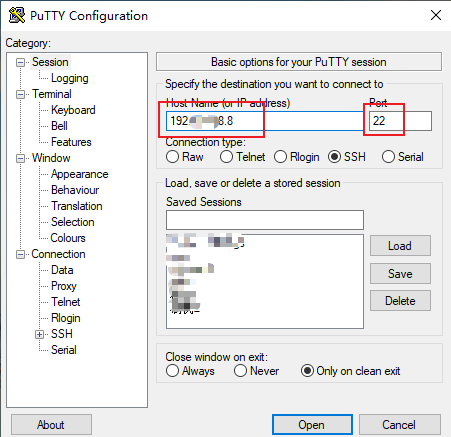Go to the Proxy settings category
The height and width of the screenshot is (437, 451).
click(x=64, y=286)
